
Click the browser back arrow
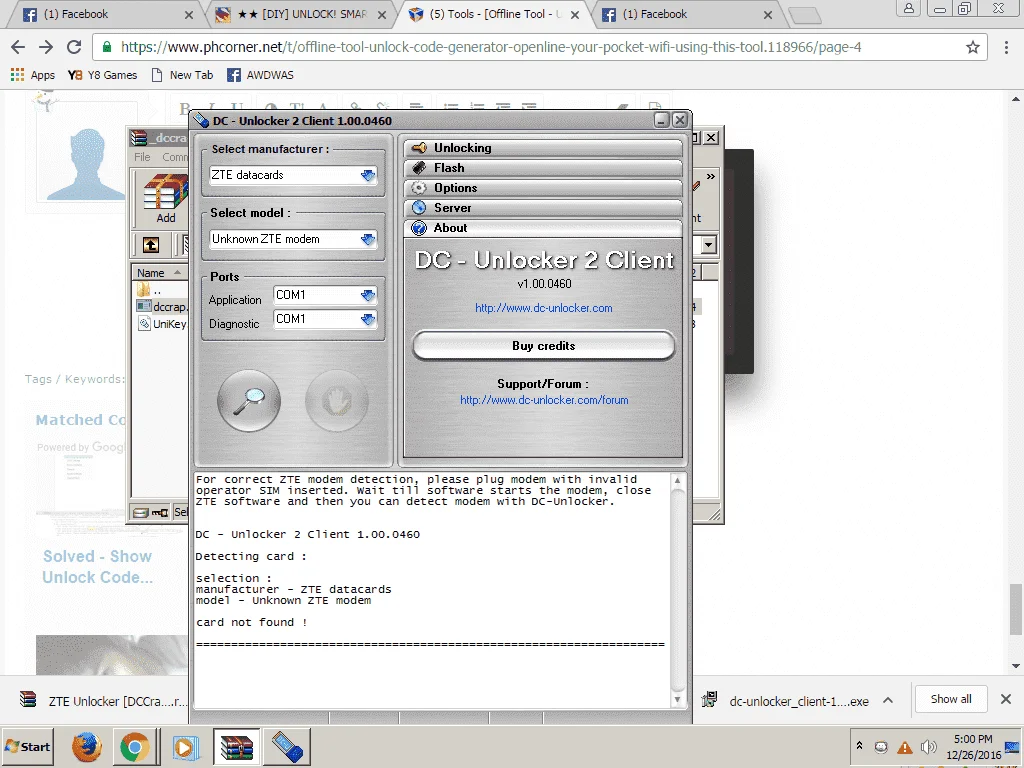[18, 47]
